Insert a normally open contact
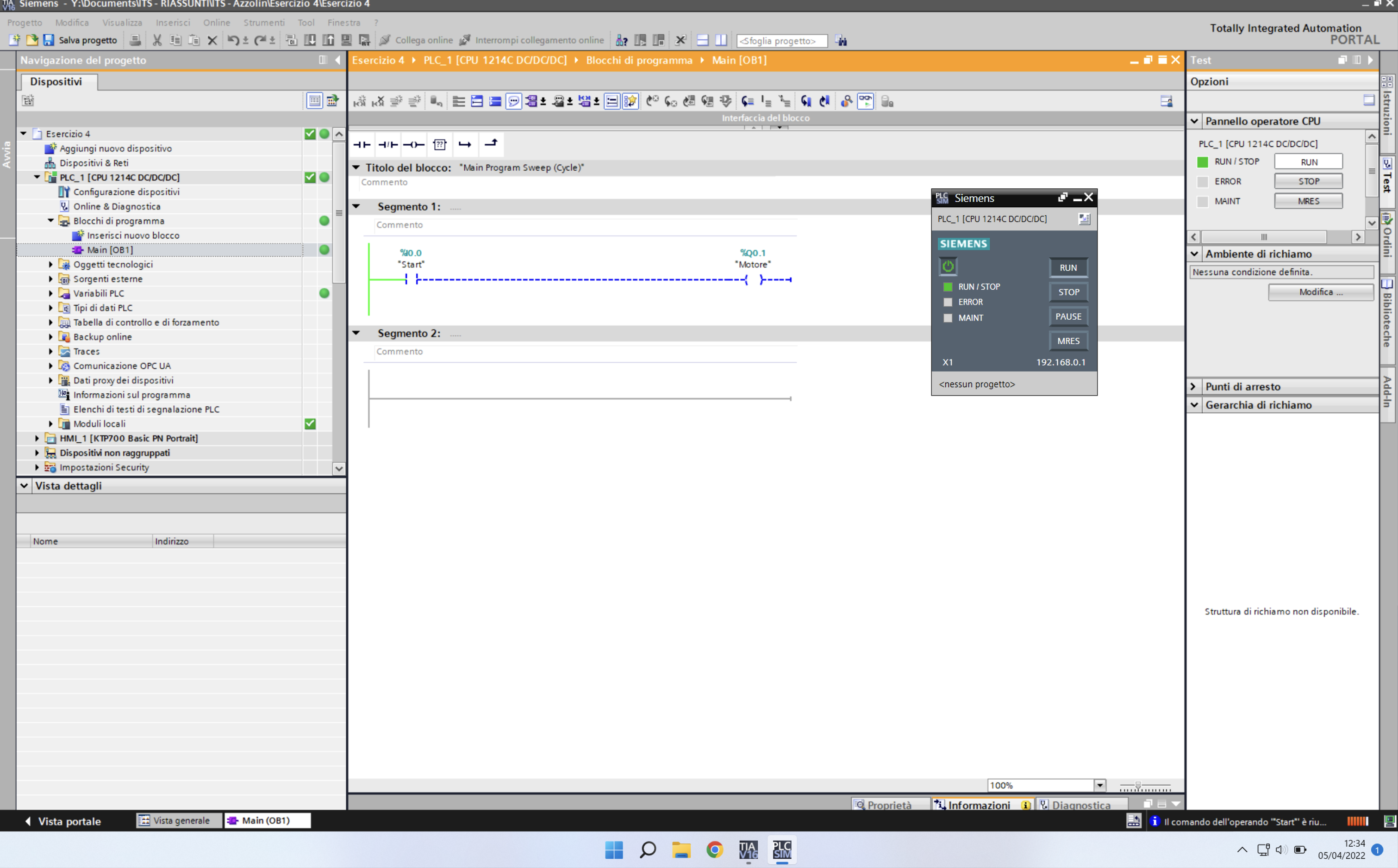Screen dimensions: 1398x868 [362, 145]
